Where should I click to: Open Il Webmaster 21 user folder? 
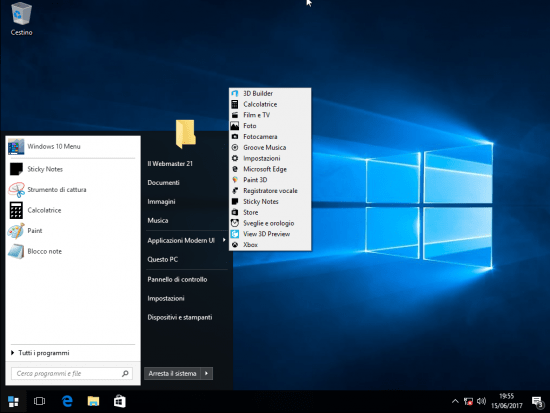[170, 164]
